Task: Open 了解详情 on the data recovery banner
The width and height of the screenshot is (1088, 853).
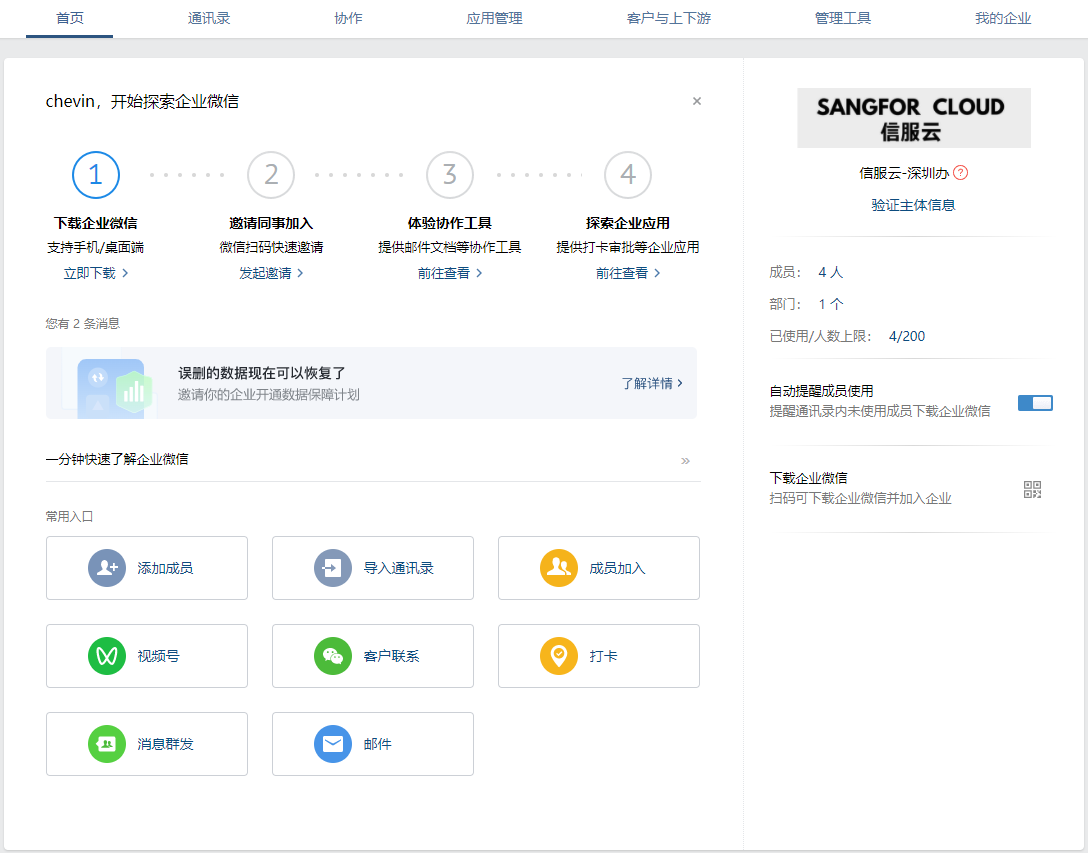Action: [x=652, y=383]
